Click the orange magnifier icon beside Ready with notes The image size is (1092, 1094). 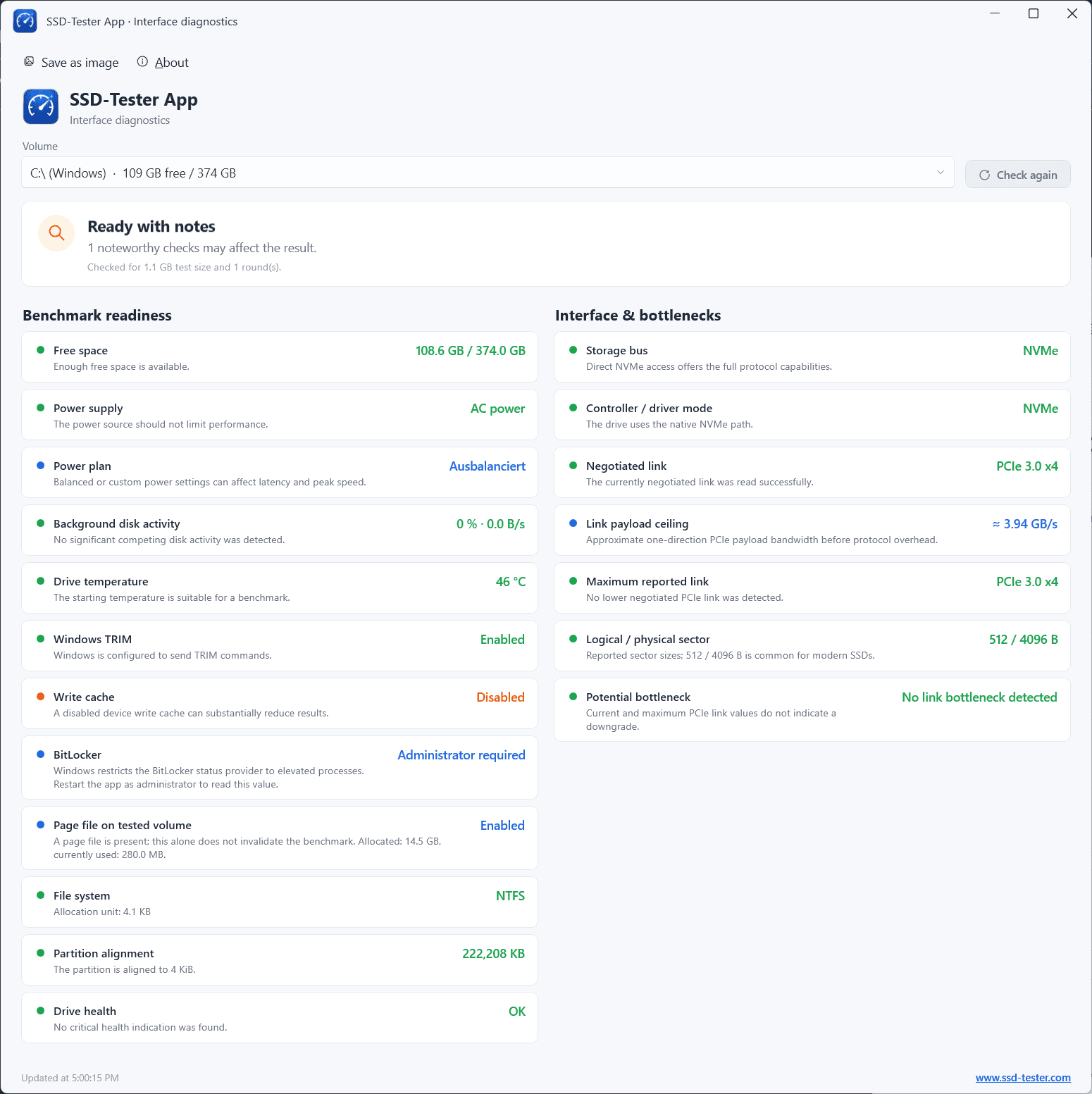(56, 233)
